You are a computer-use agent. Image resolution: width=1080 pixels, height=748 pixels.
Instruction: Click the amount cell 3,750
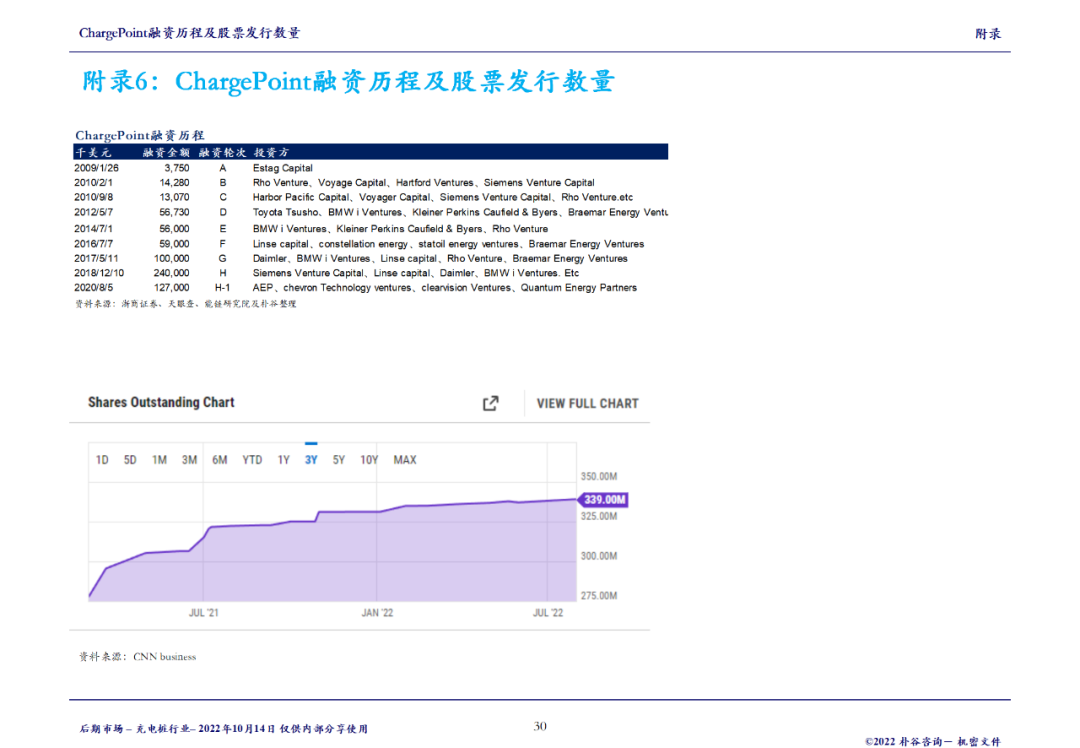pos(177,168)
